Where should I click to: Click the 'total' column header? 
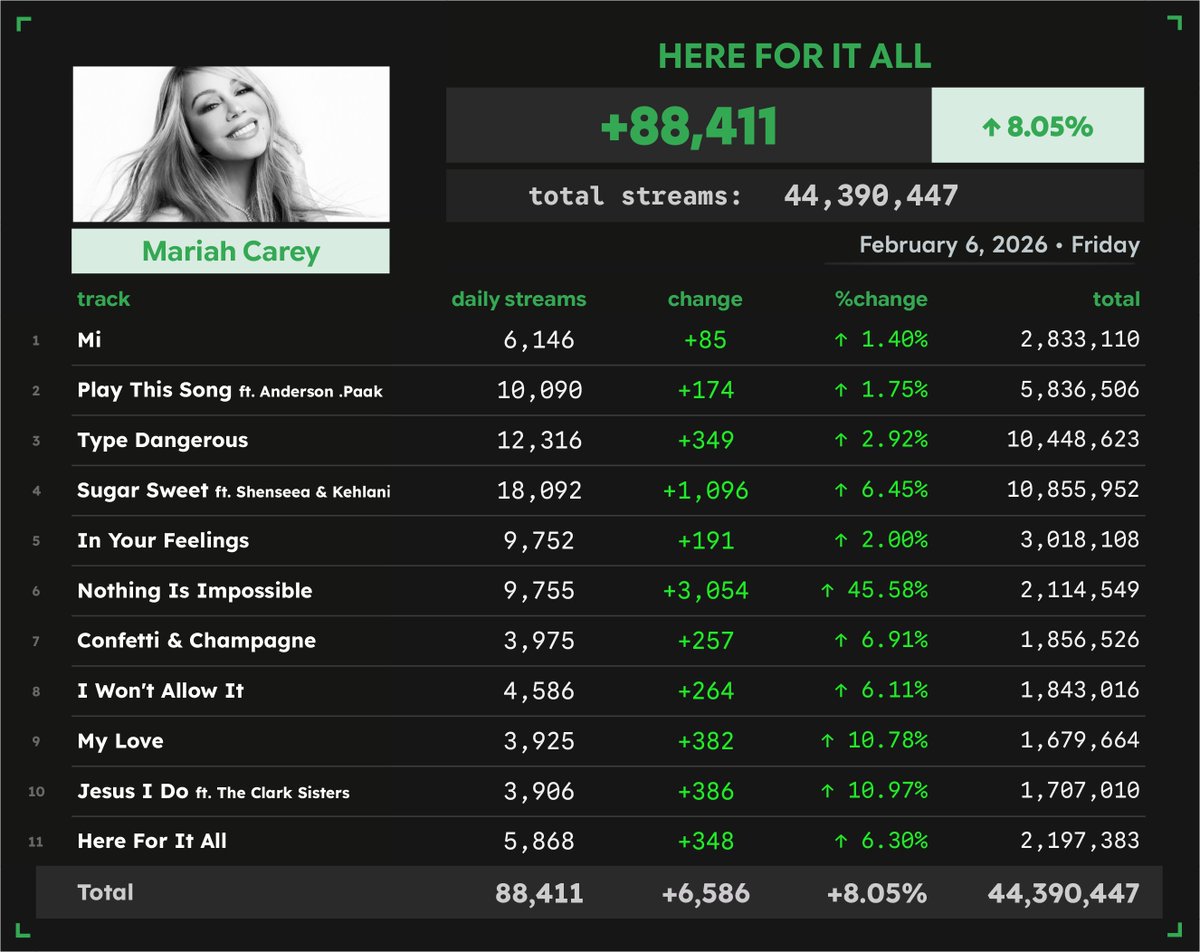click(x=1116, y=299)
